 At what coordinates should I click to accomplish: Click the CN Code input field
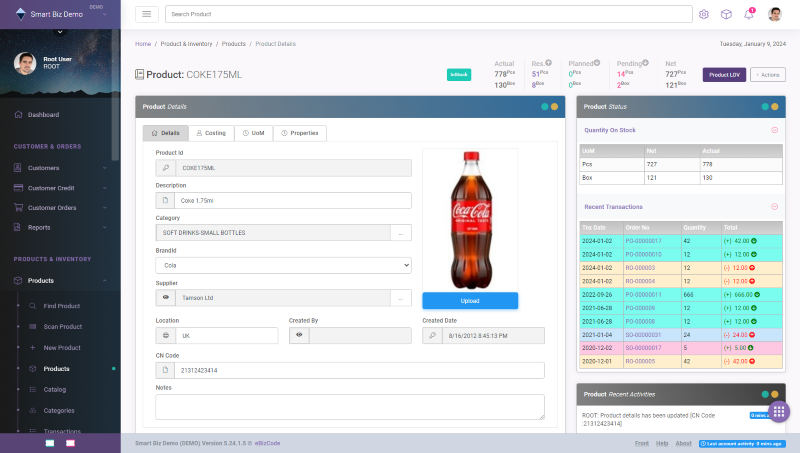pos(359,370)
